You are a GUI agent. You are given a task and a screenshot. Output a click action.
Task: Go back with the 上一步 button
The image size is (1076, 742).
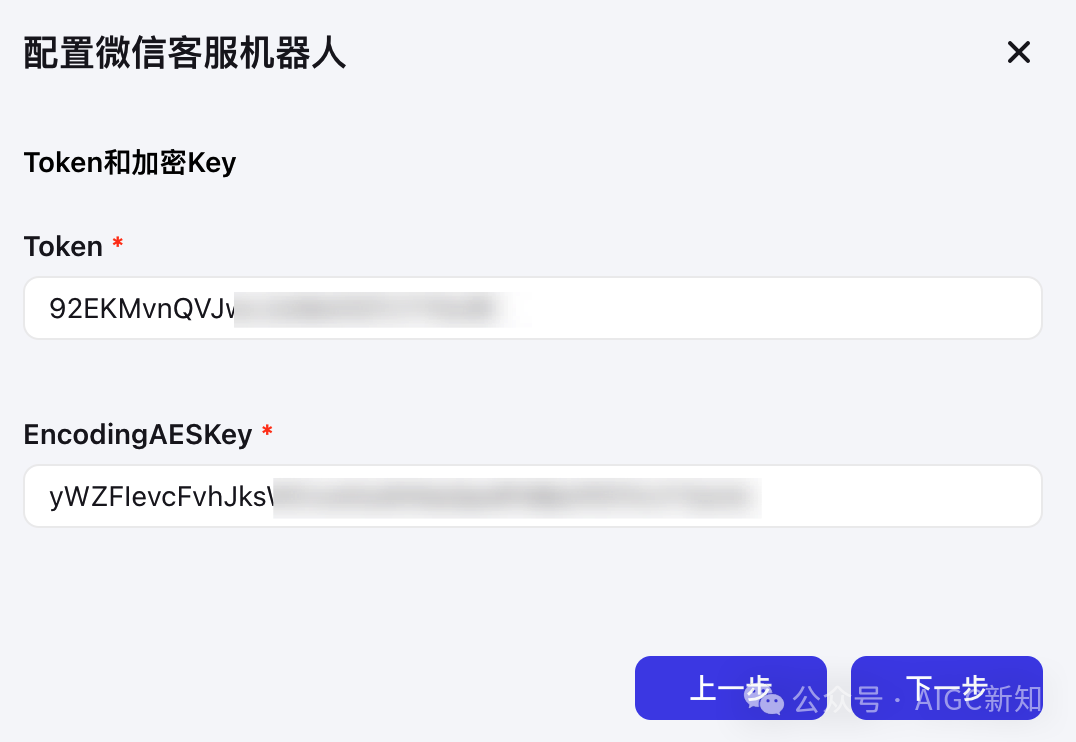(730, 688)
